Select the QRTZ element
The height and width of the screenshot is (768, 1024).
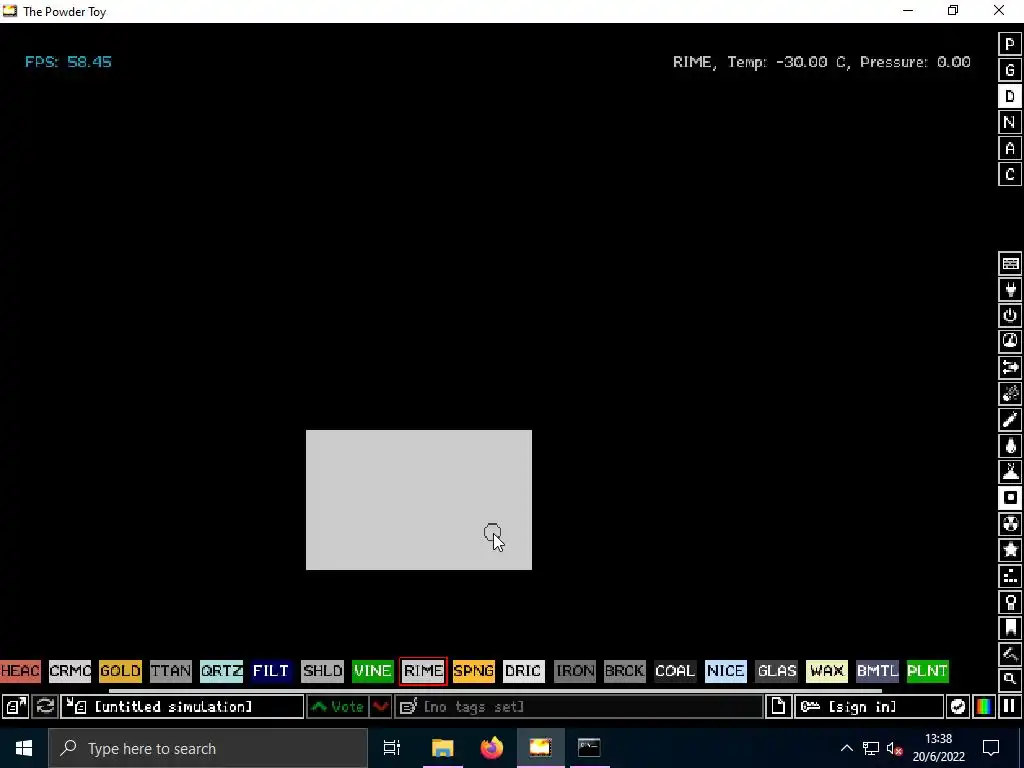tap(221, 671)
